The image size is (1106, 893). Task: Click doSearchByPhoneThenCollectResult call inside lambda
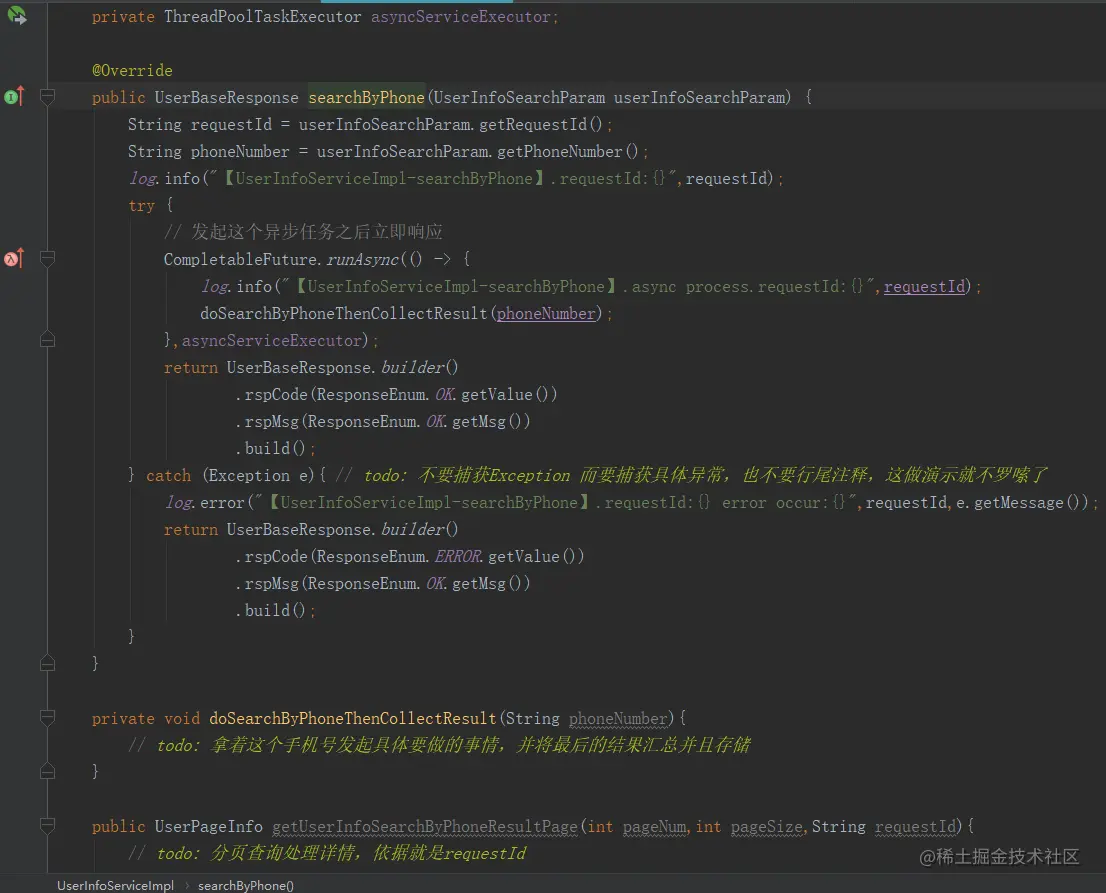point(344,313)
